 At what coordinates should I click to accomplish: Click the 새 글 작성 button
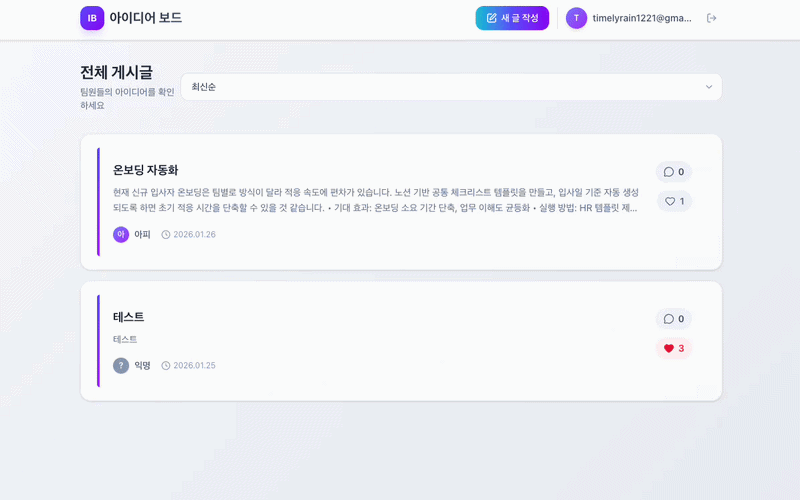[512, 18]
